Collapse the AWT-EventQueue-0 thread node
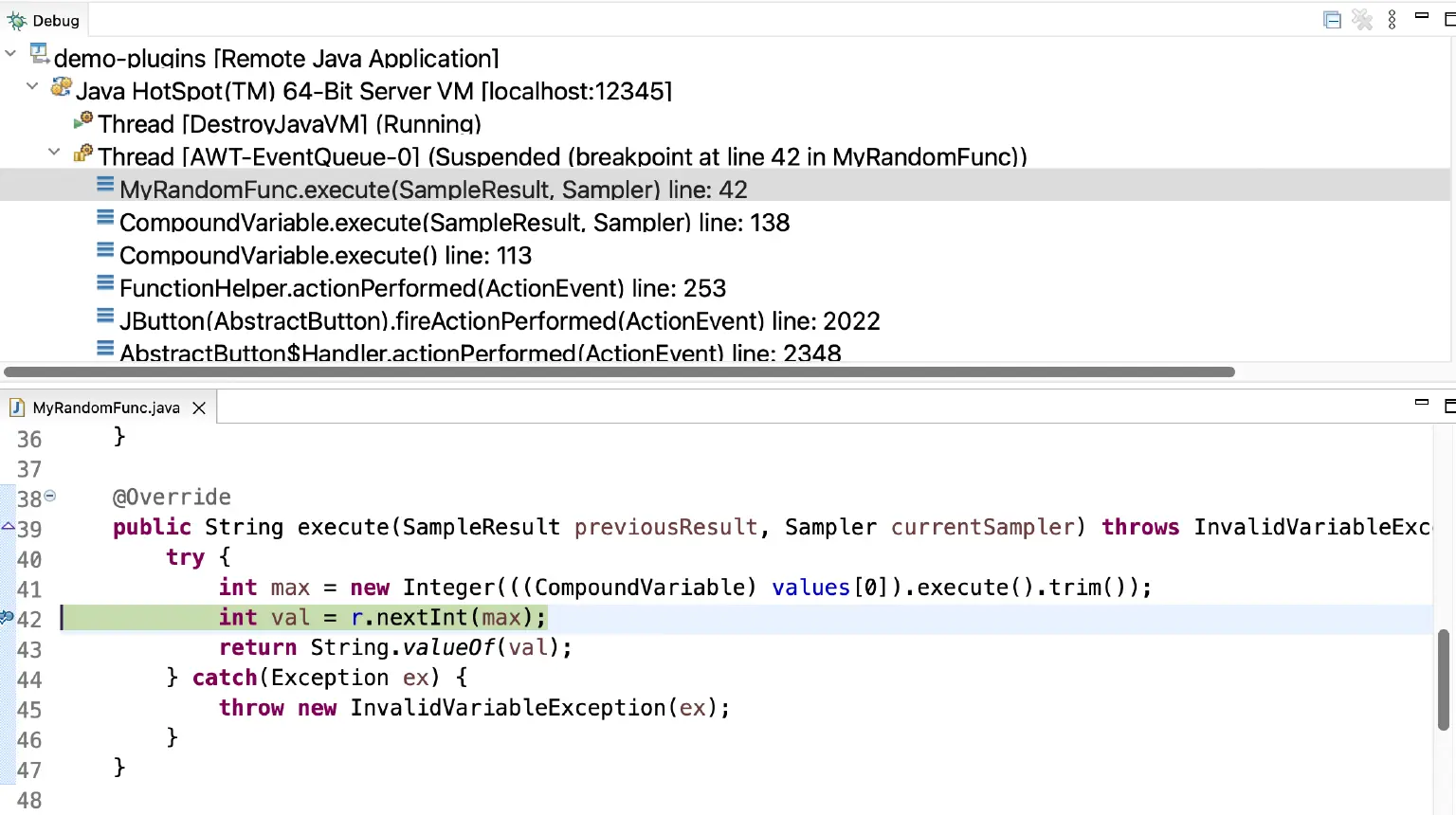Viewport: 1456px width, 815px height. tap(54, 153)
